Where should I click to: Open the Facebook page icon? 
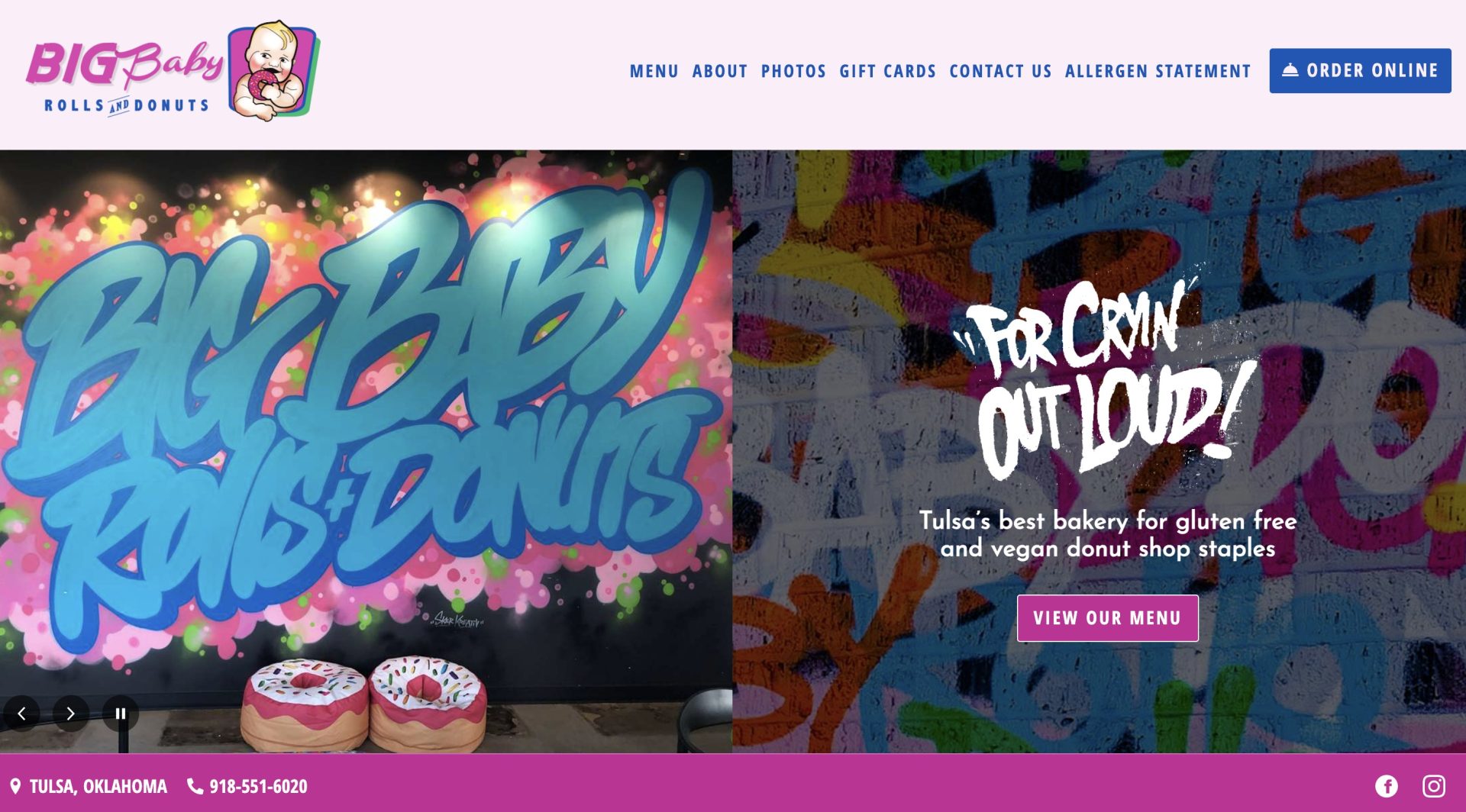click(1387, 786)
